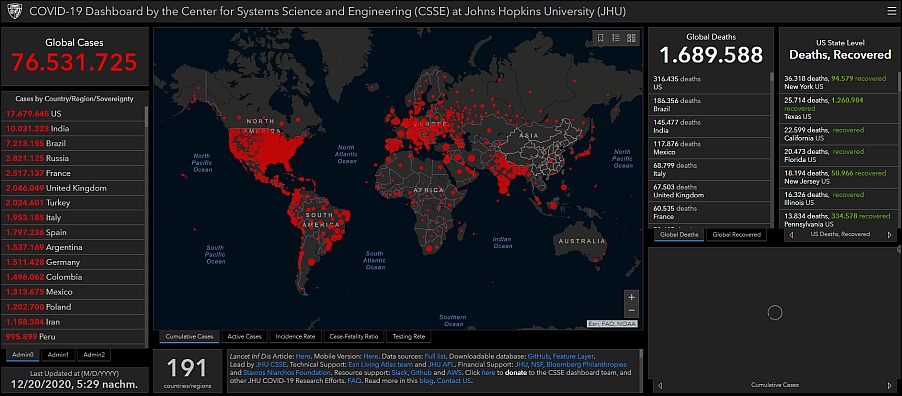
Task: Select the Incidence Rate map tab
Action: [295, 337]
